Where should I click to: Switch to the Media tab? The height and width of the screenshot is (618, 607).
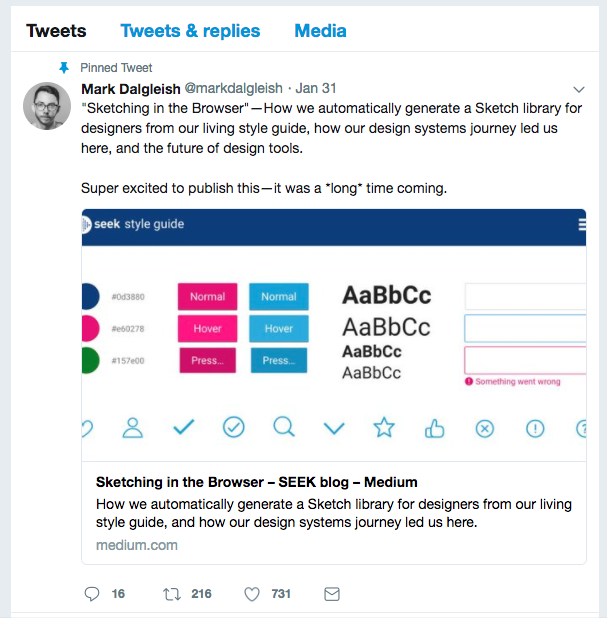tap(320, 31)
